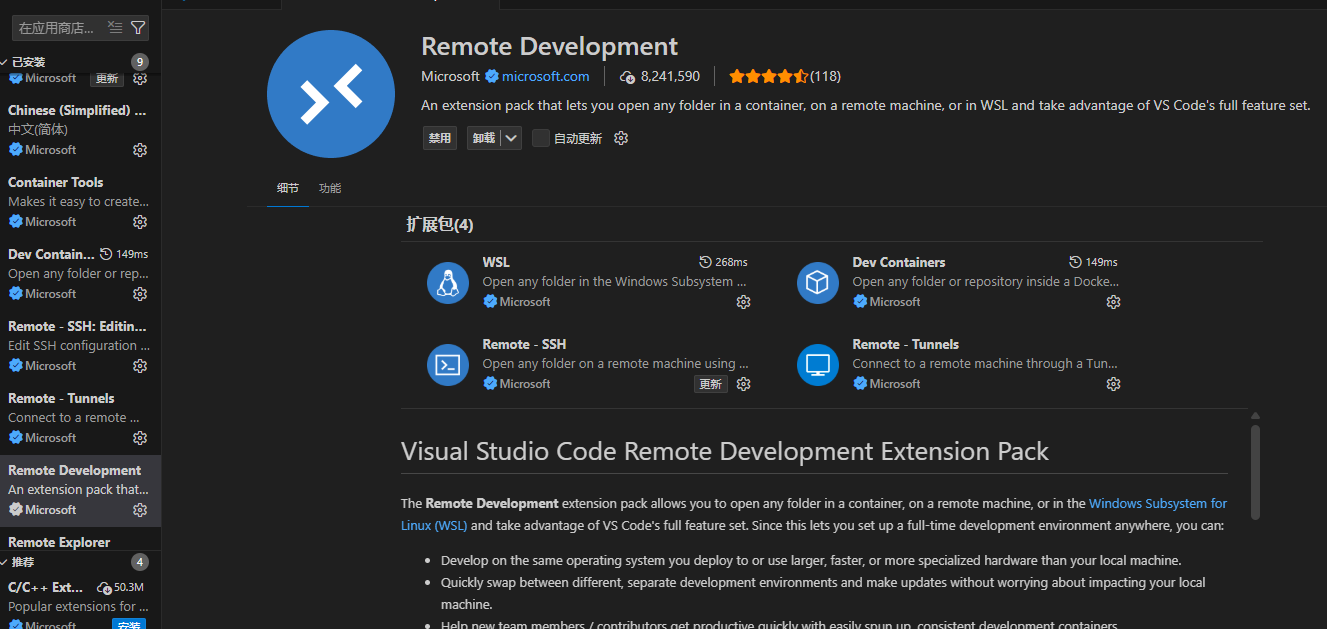Select Chinese (Simplified) extension in sidebar
This screenshot has height=629, width=1327.
click(80, 130)
